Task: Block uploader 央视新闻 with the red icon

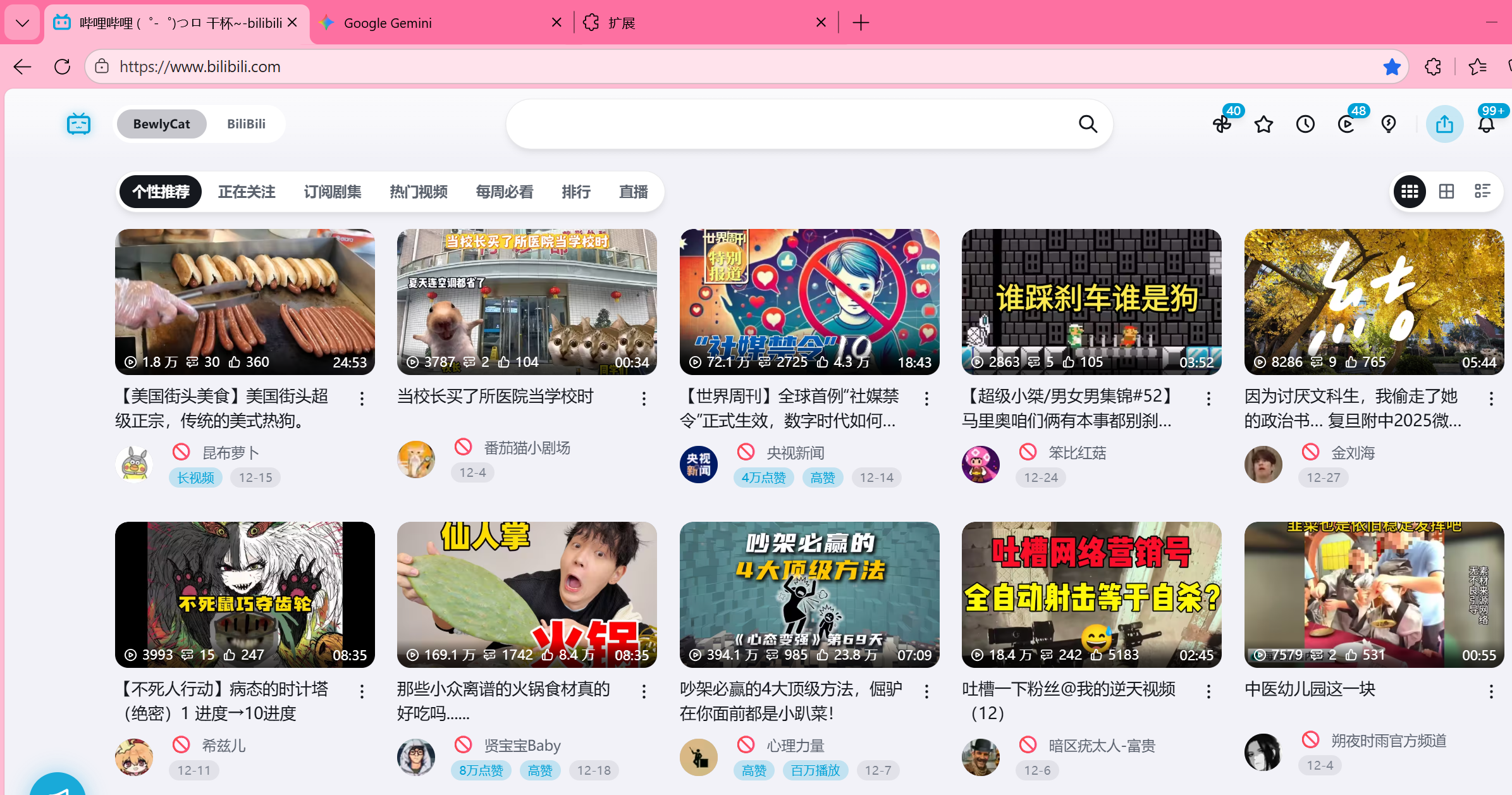Action: [x=746, y=452]
